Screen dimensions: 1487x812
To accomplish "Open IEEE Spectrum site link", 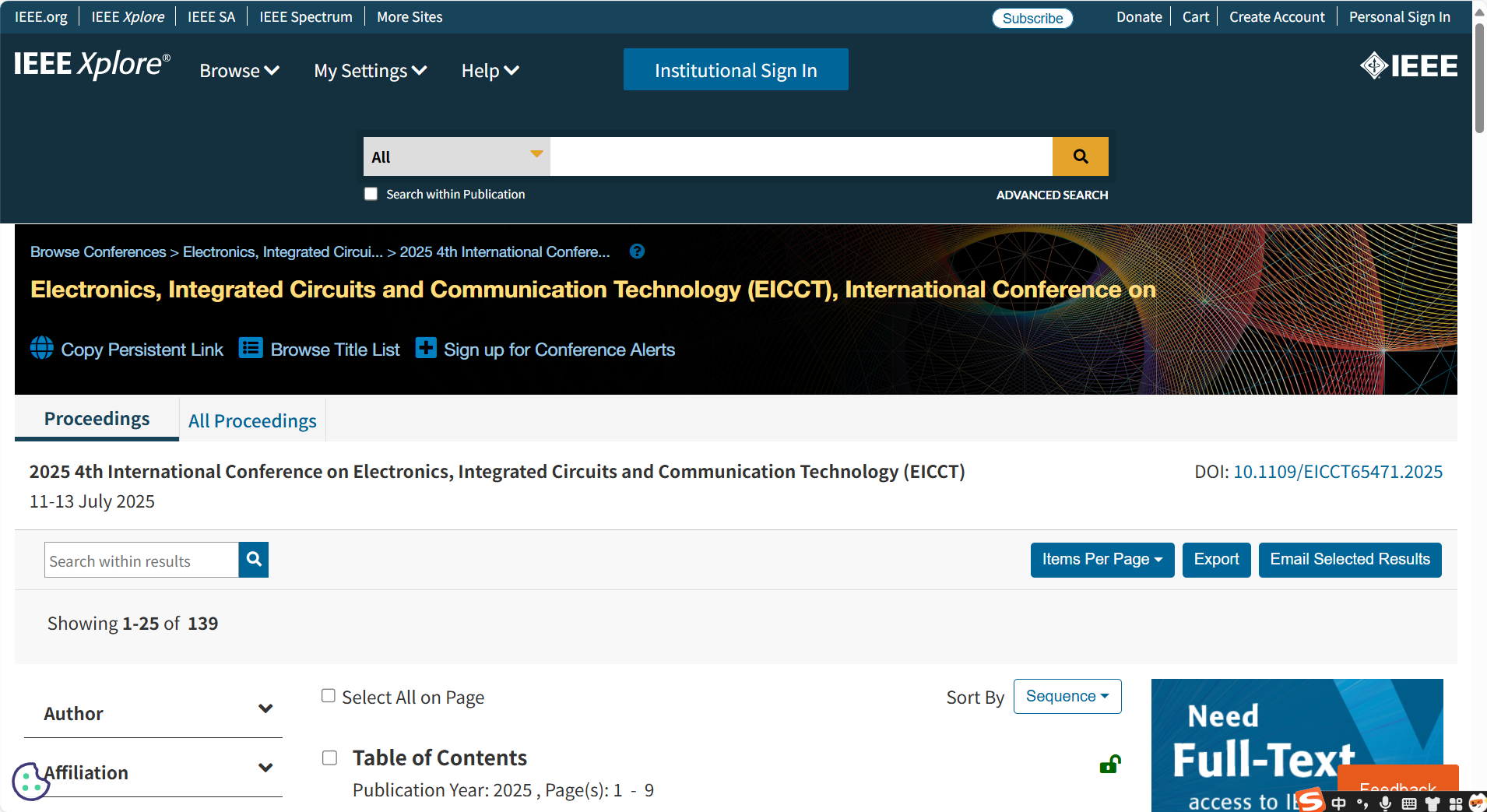I will [x=306, y=17].
